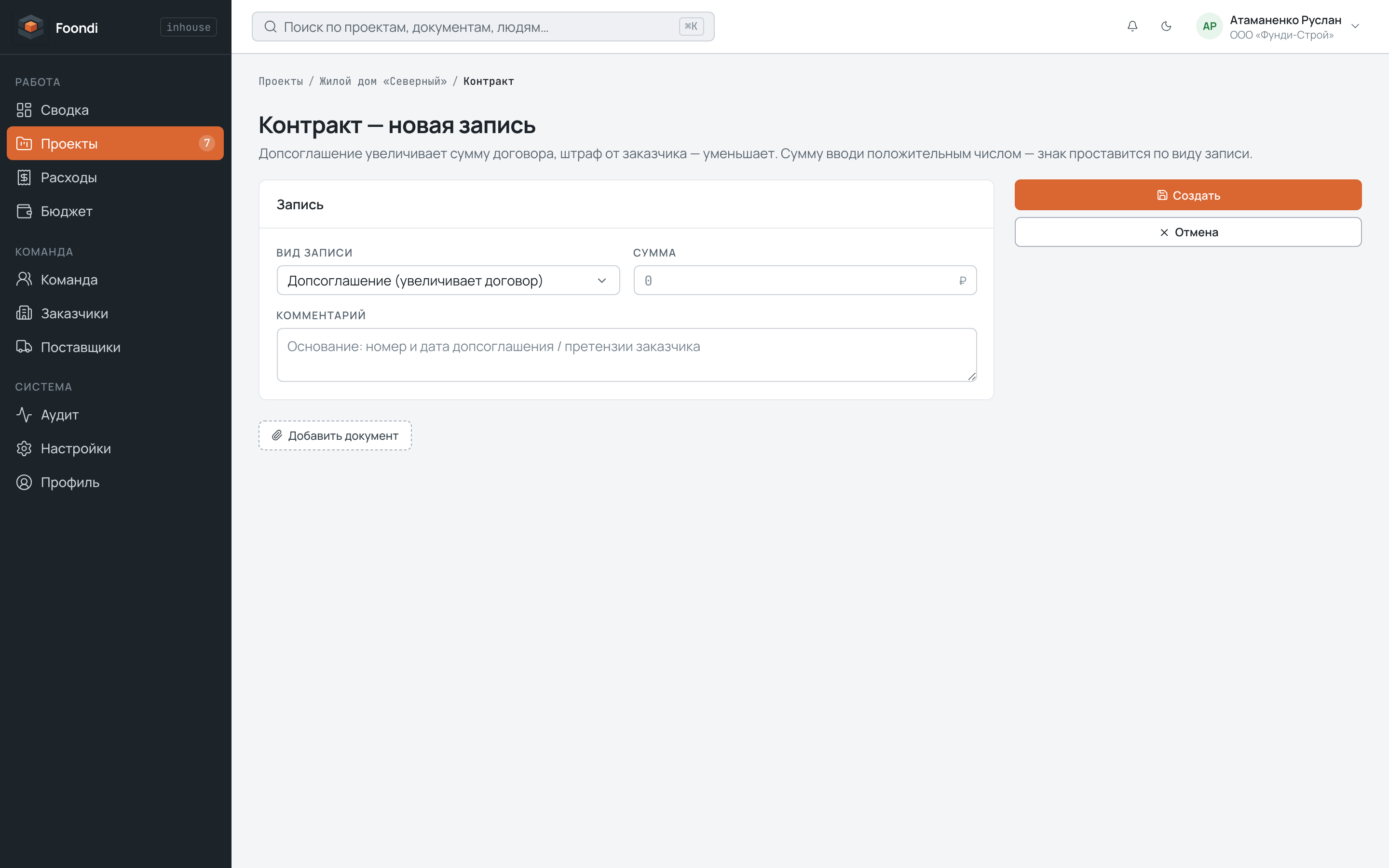Open Сводка in the sidebar
Image resolution: width=1389 pixels, height=868 pixels.
(x=115, y=109)
